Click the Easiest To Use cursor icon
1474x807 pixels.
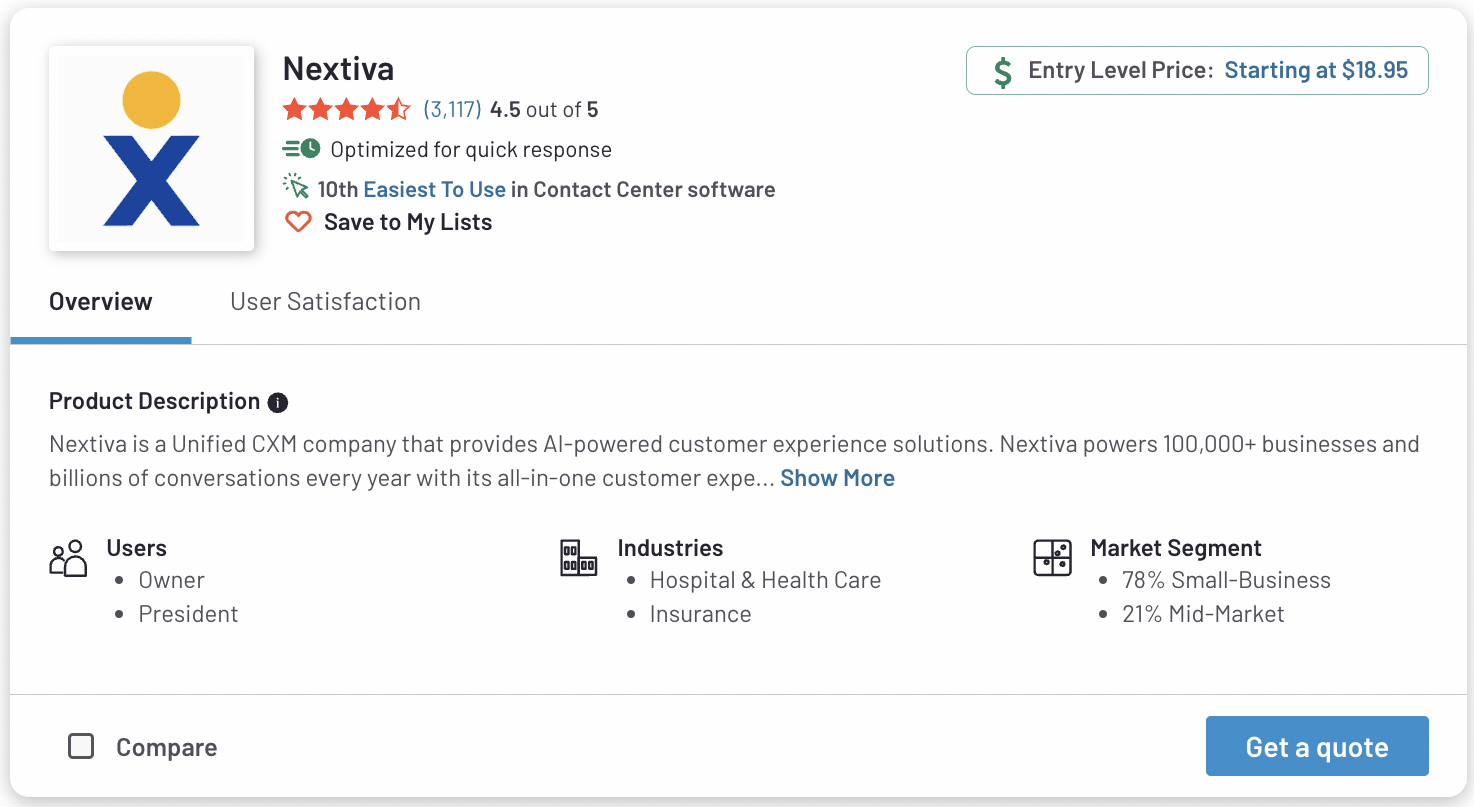(296, 187)
